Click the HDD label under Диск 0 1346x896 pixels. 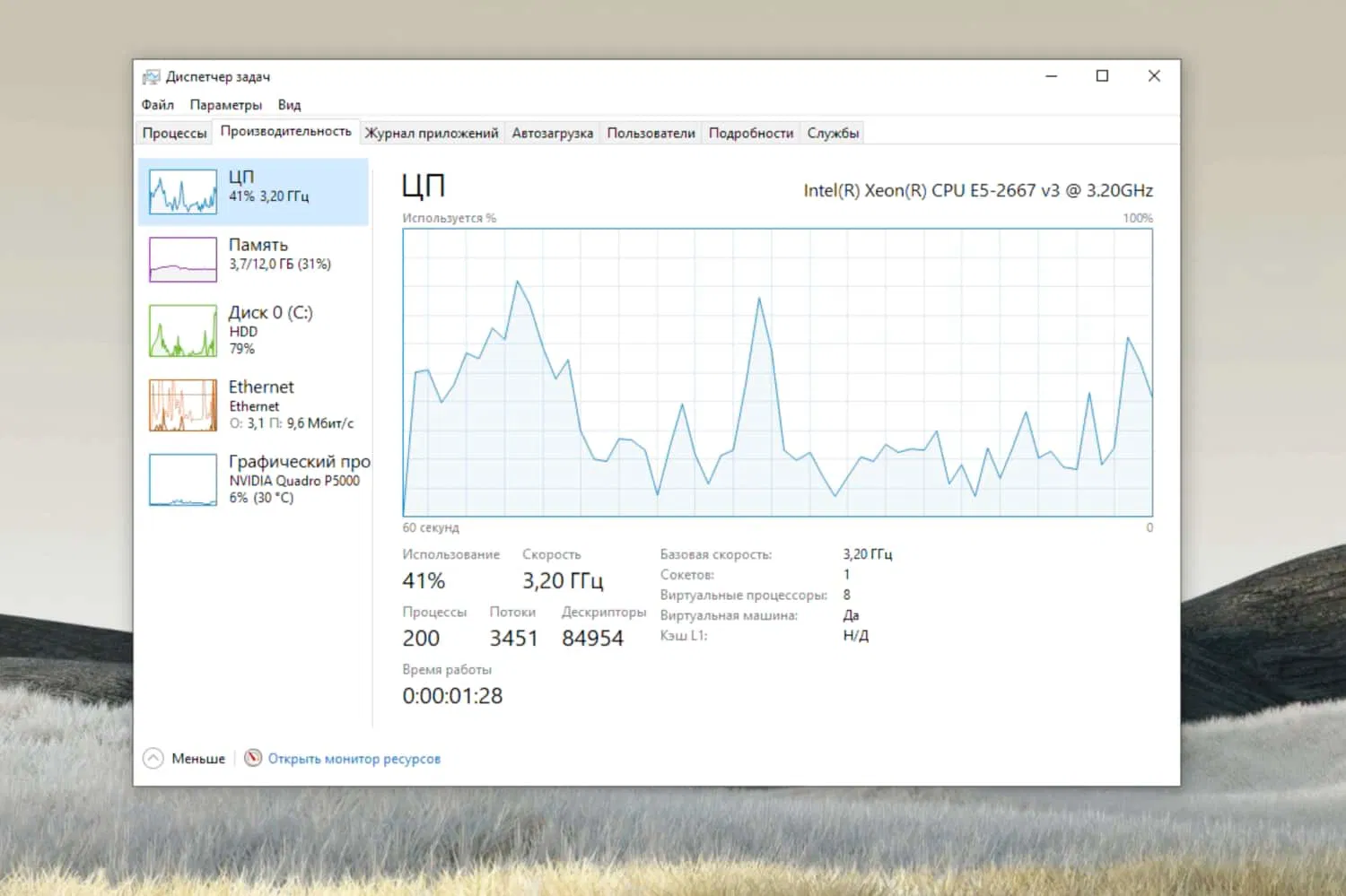coord(243,332)
